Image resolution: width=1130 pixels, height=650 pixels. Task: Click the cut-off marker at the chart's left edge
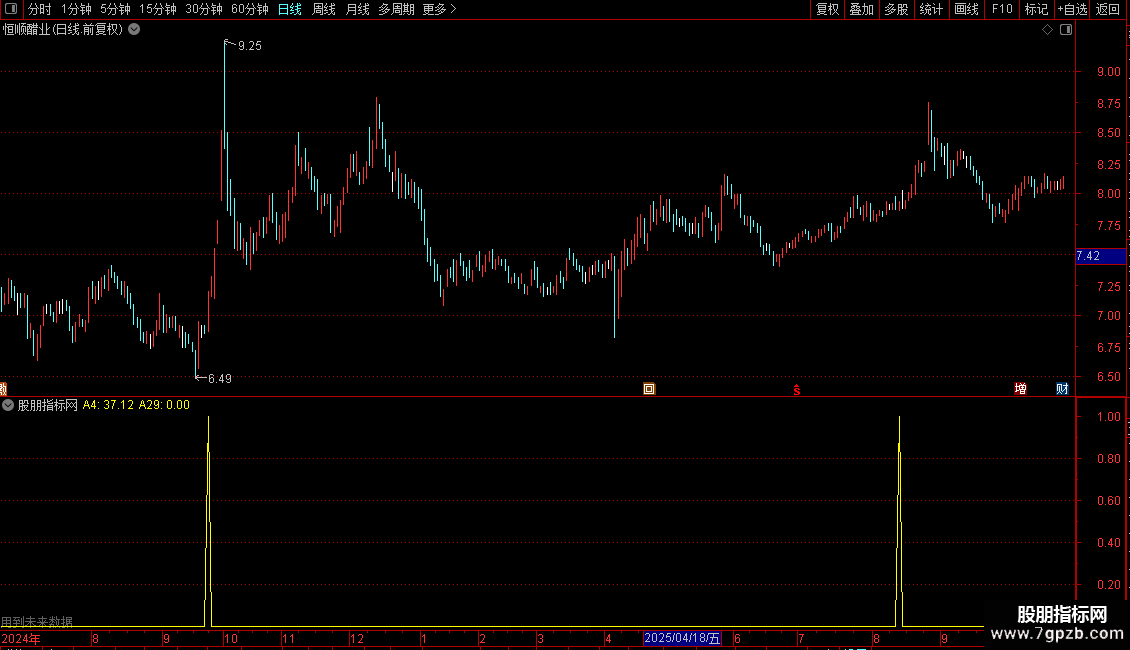tap(3, 389)
